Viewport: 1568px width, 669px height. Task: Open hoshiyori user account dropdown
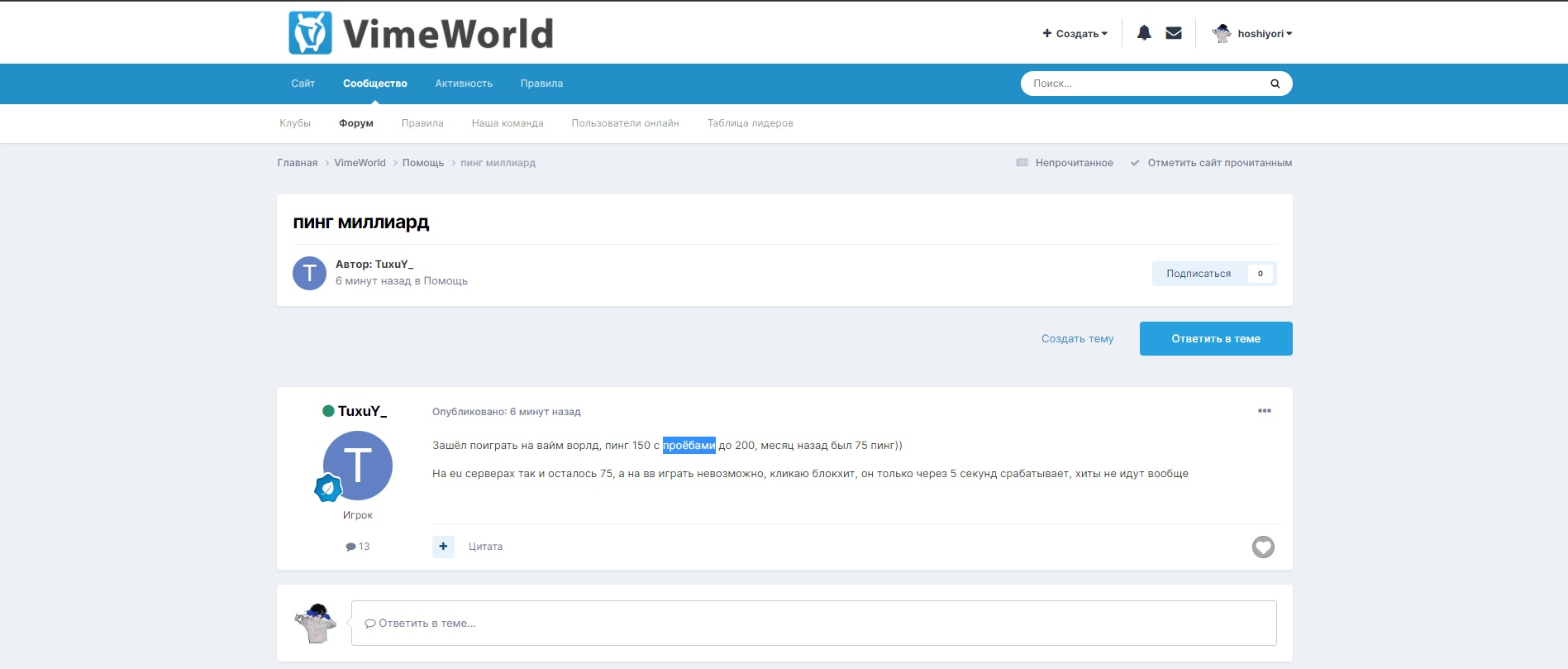coord(1252,34)
